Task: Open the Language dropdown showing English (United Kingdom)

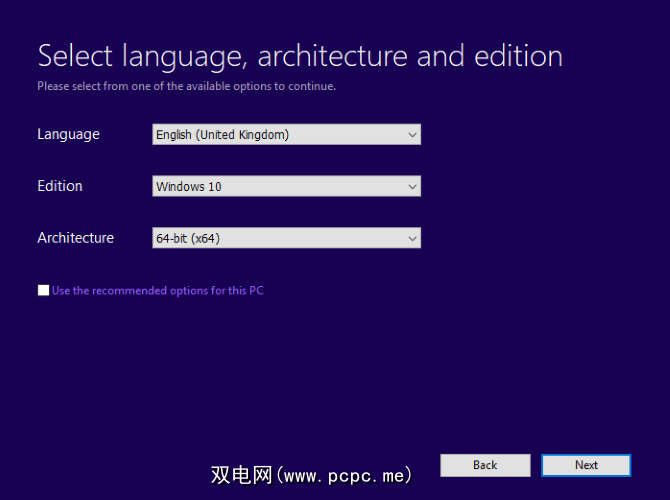Action: tap(286, 135)
